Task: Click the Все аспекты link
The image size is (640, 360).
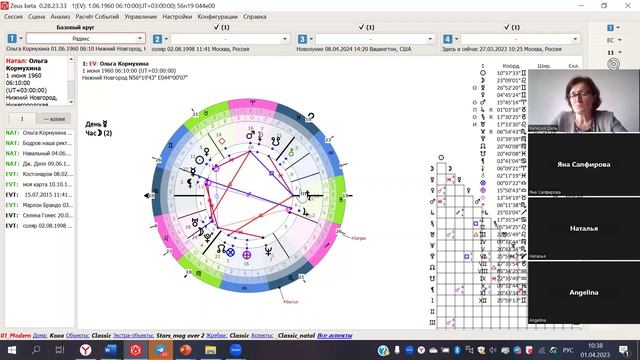Action: tap(334, 336)
